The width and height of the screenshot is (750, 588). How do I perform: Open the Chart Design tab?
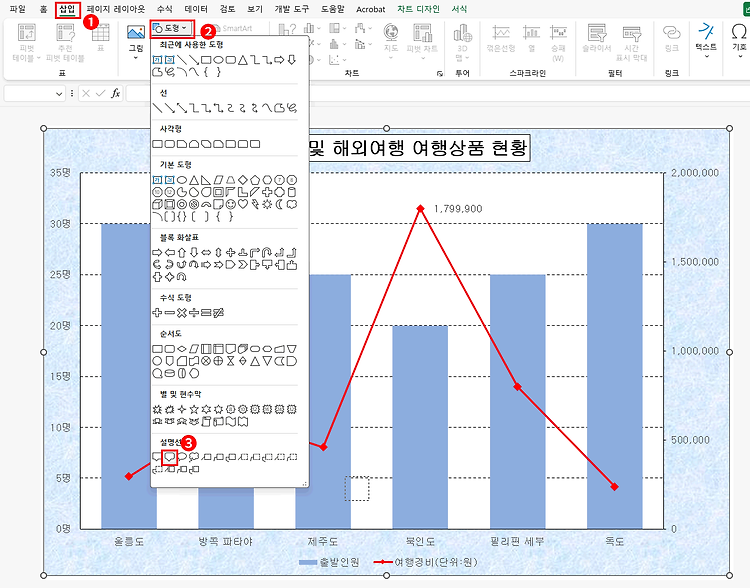[418, 9]
